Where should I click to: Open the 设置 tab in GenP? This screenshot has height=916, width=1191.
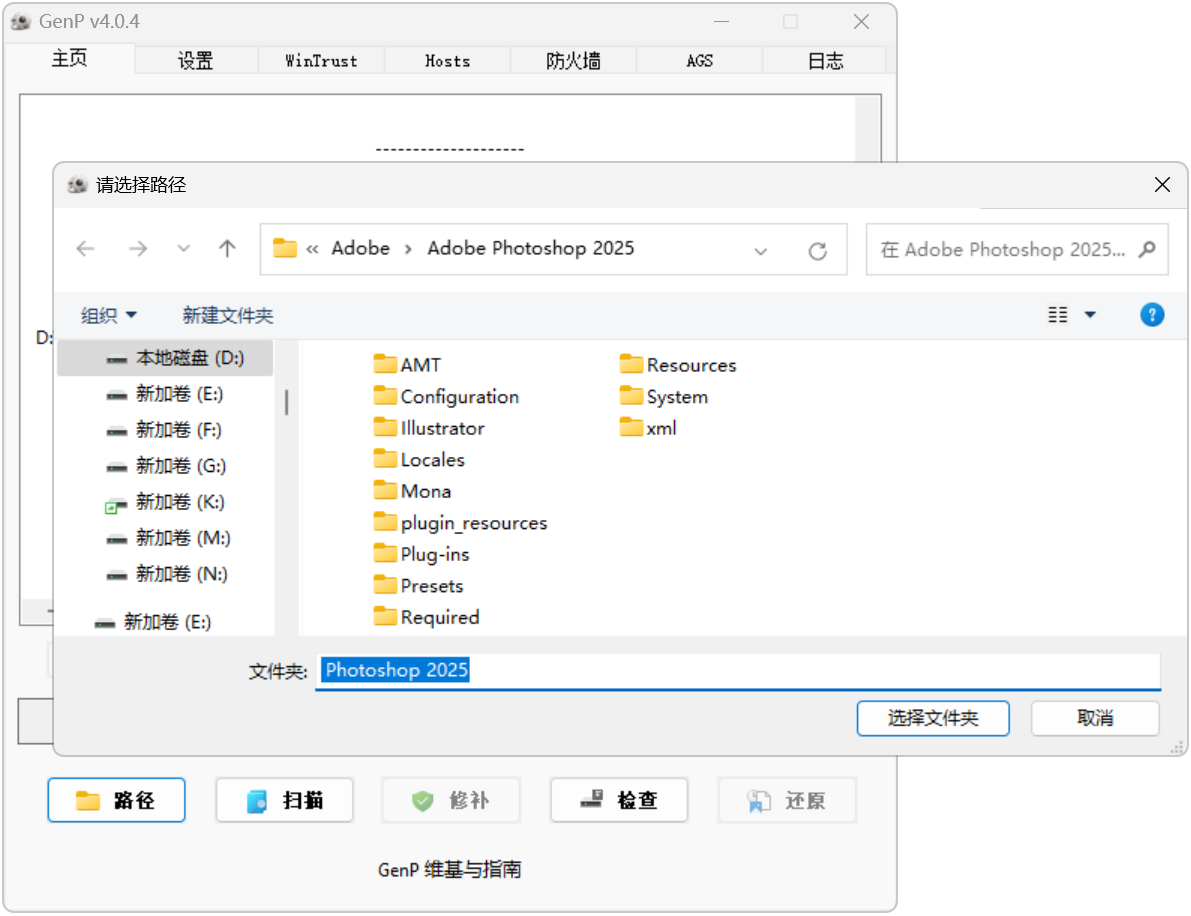196,61
